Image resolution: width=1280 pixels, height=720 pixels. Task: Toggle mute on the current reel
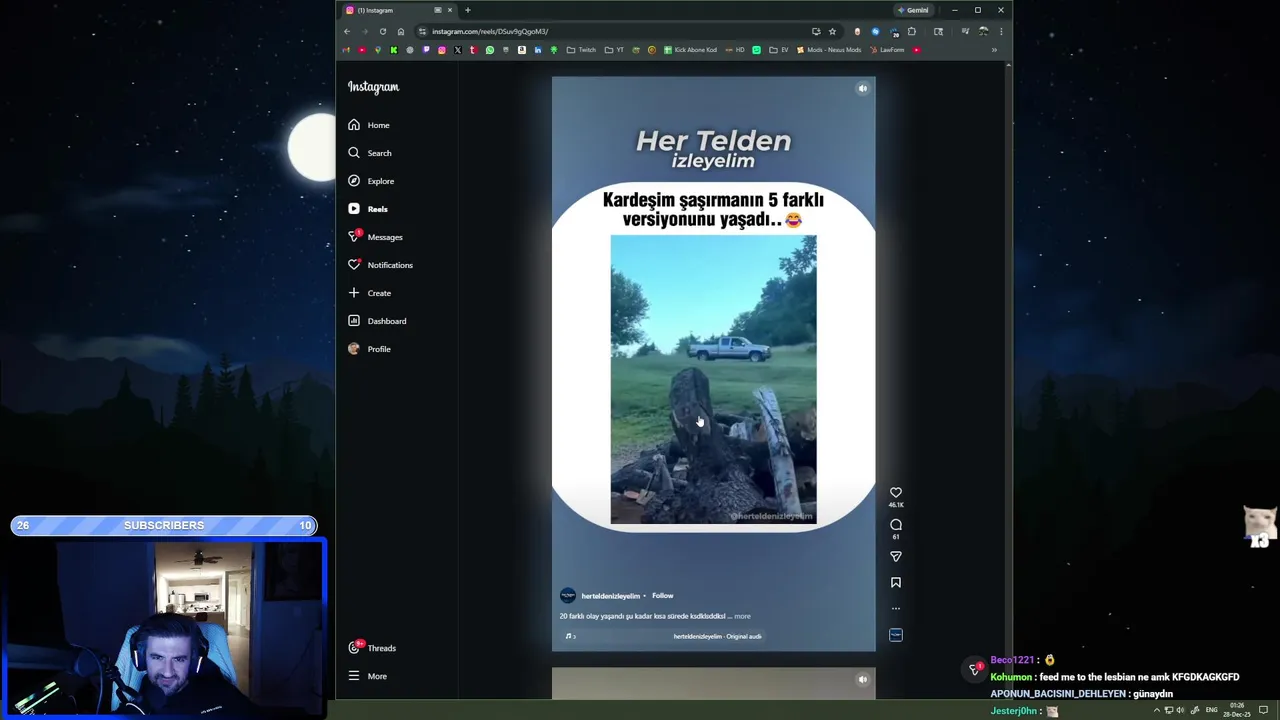click(862, 88)
